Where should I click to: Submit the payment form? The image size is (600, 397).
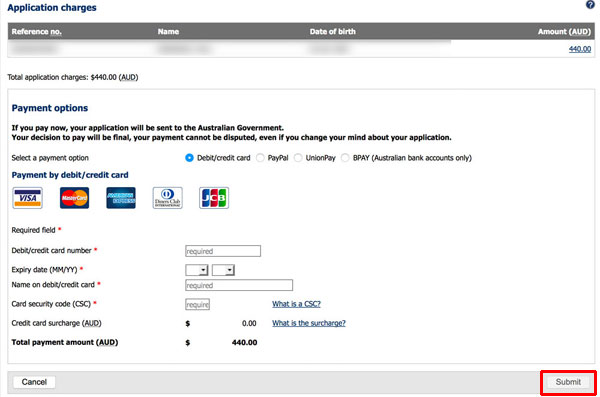(568, 382)
